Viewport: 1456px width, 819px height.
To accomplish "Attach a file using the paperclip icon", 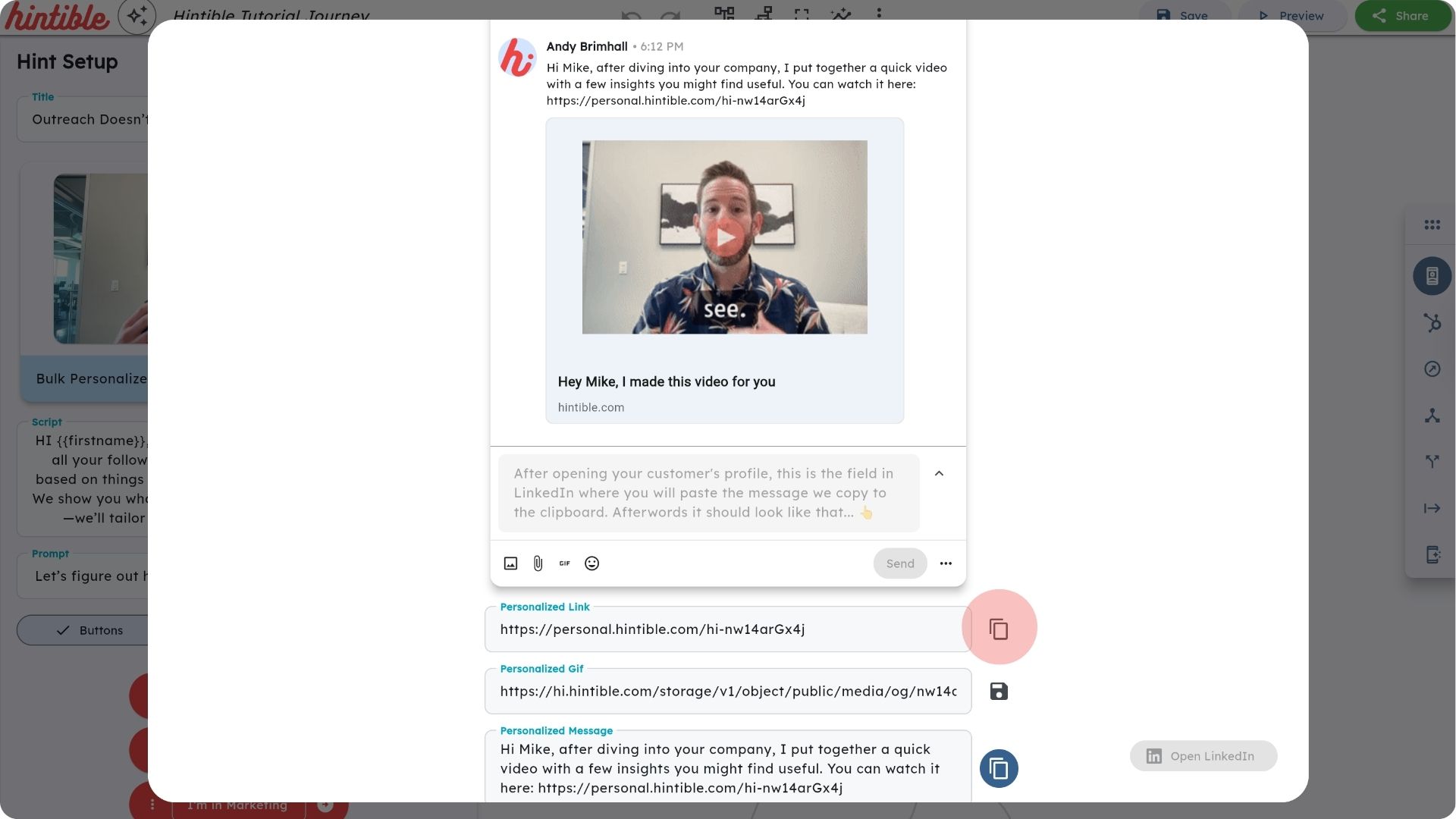I will pos(538,563).
